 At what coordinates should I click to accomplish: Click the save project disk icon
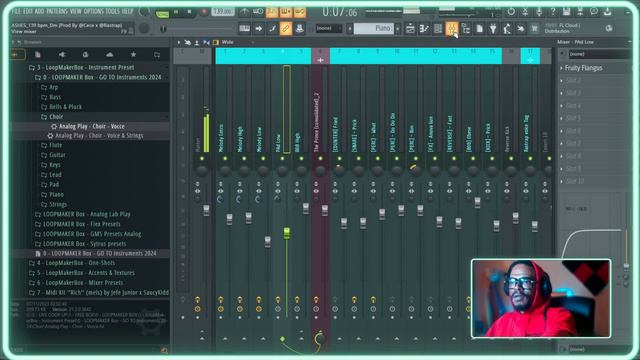coord(567,12)
